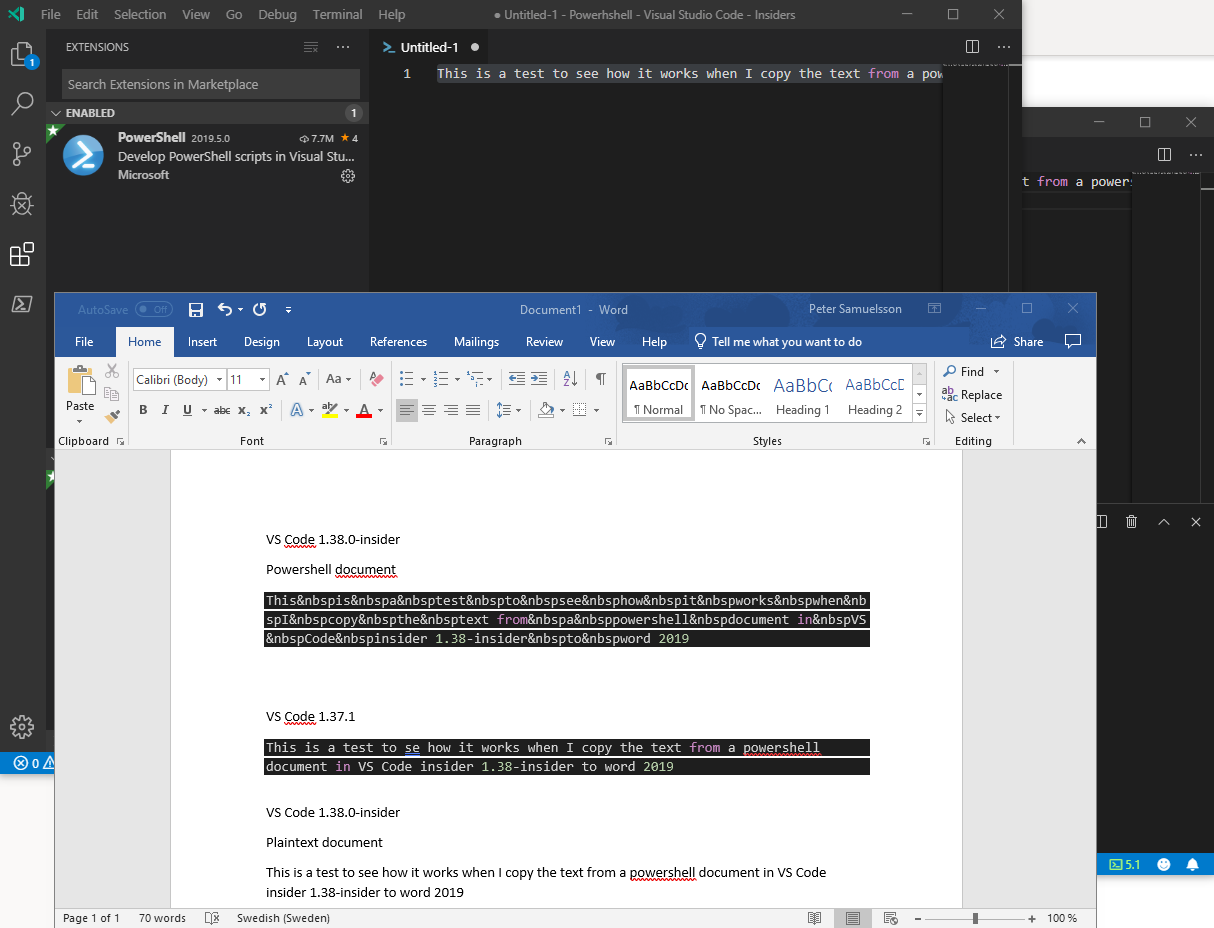Cut selection with the scissors icon
Viewport: 1214px width, 928px height.
(x=112, y=372)
